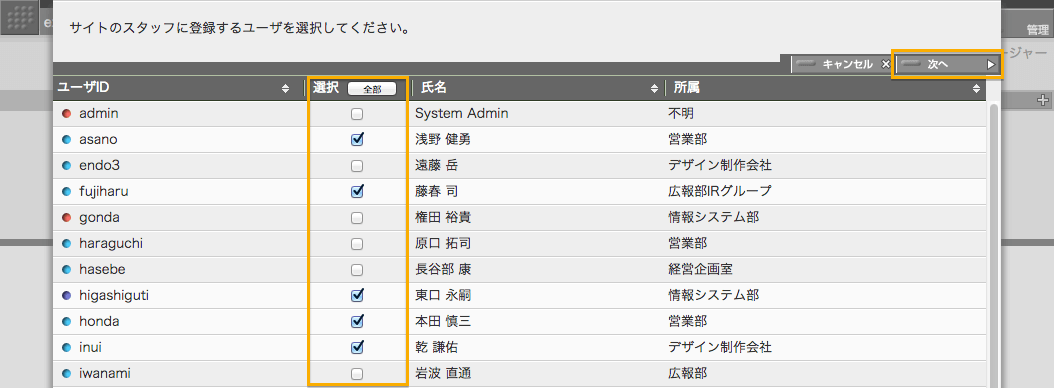Sort by 所属 column arrows

point(976,88)
